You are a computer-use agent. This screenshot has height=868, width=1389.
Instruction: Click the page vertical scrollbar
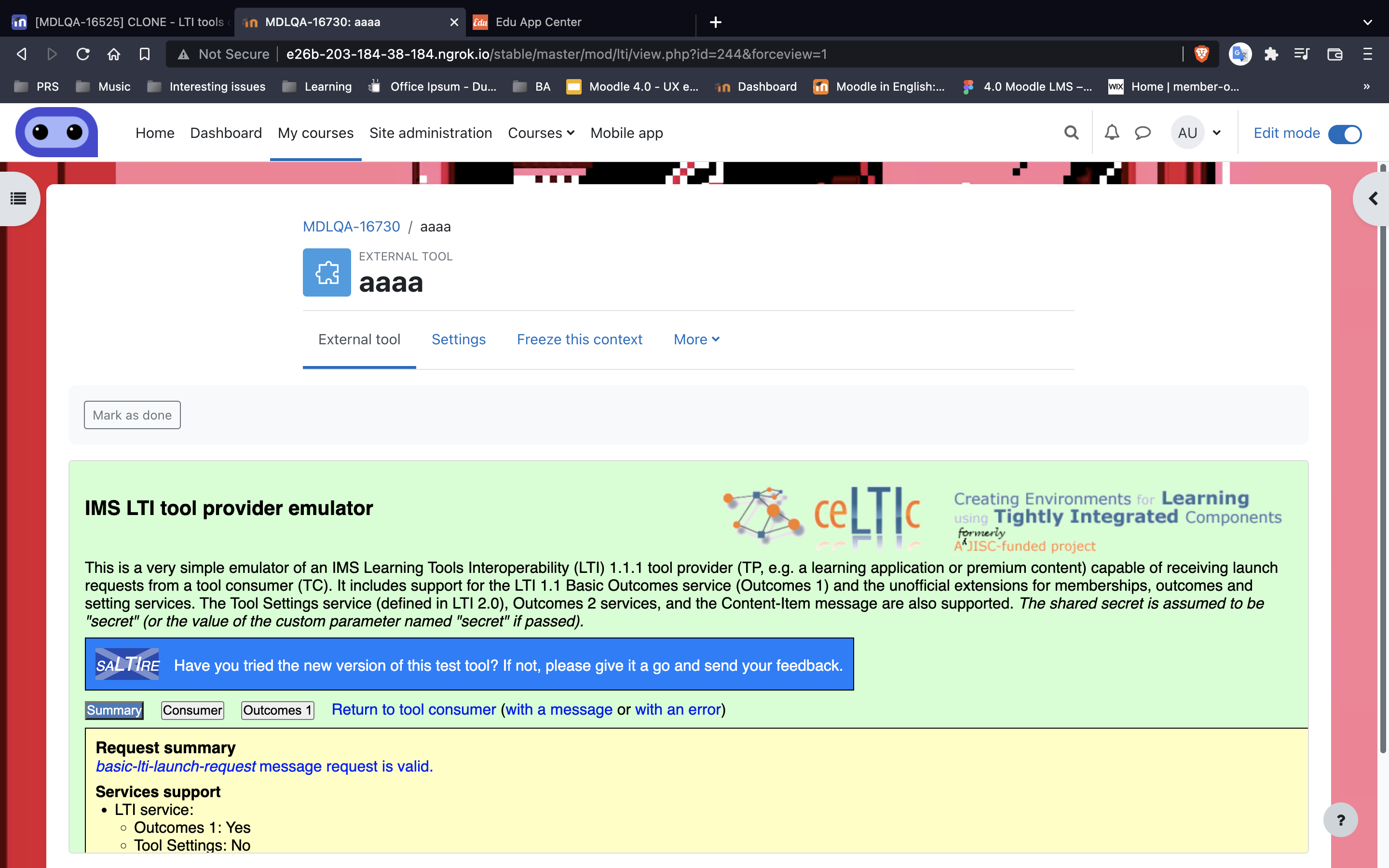pos(1383,459)
